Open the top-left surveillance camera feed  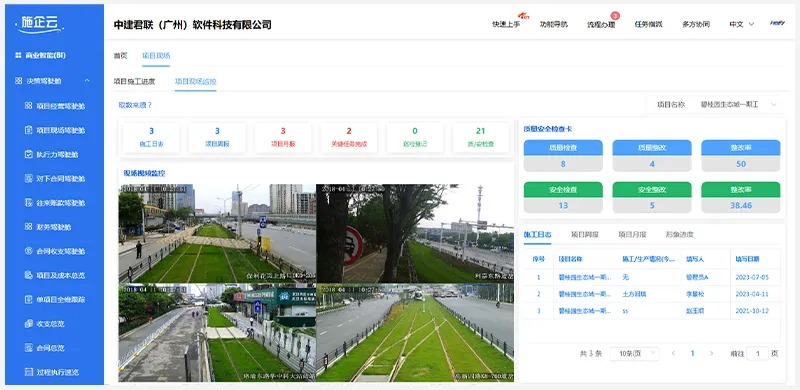217,233
